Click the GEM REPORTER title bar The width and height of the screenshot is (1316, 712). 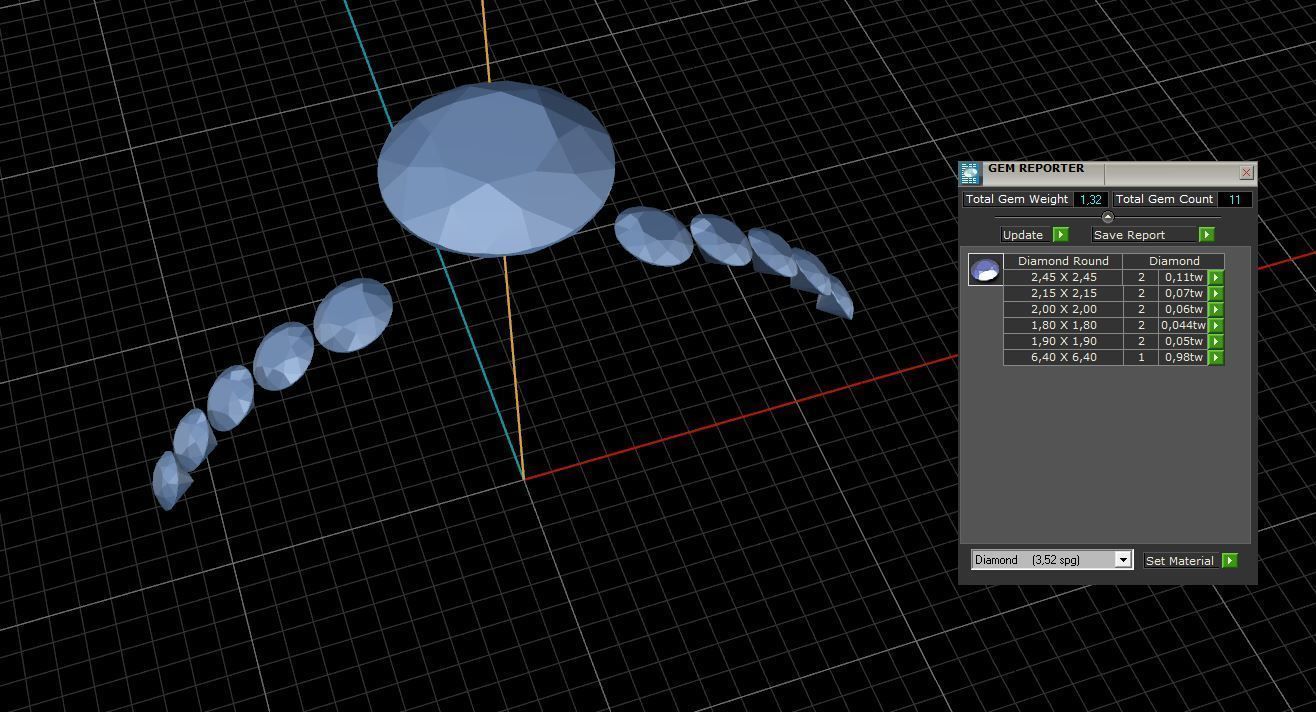coord(1108,172)
